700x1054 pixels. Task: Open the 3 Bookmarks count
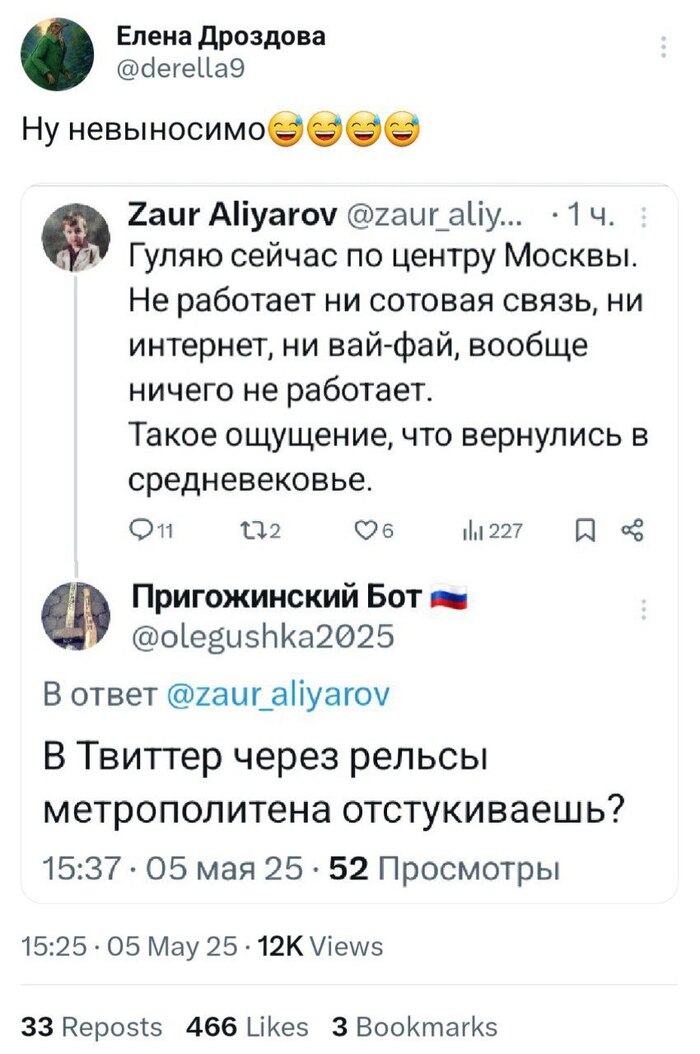point(413,1026)
